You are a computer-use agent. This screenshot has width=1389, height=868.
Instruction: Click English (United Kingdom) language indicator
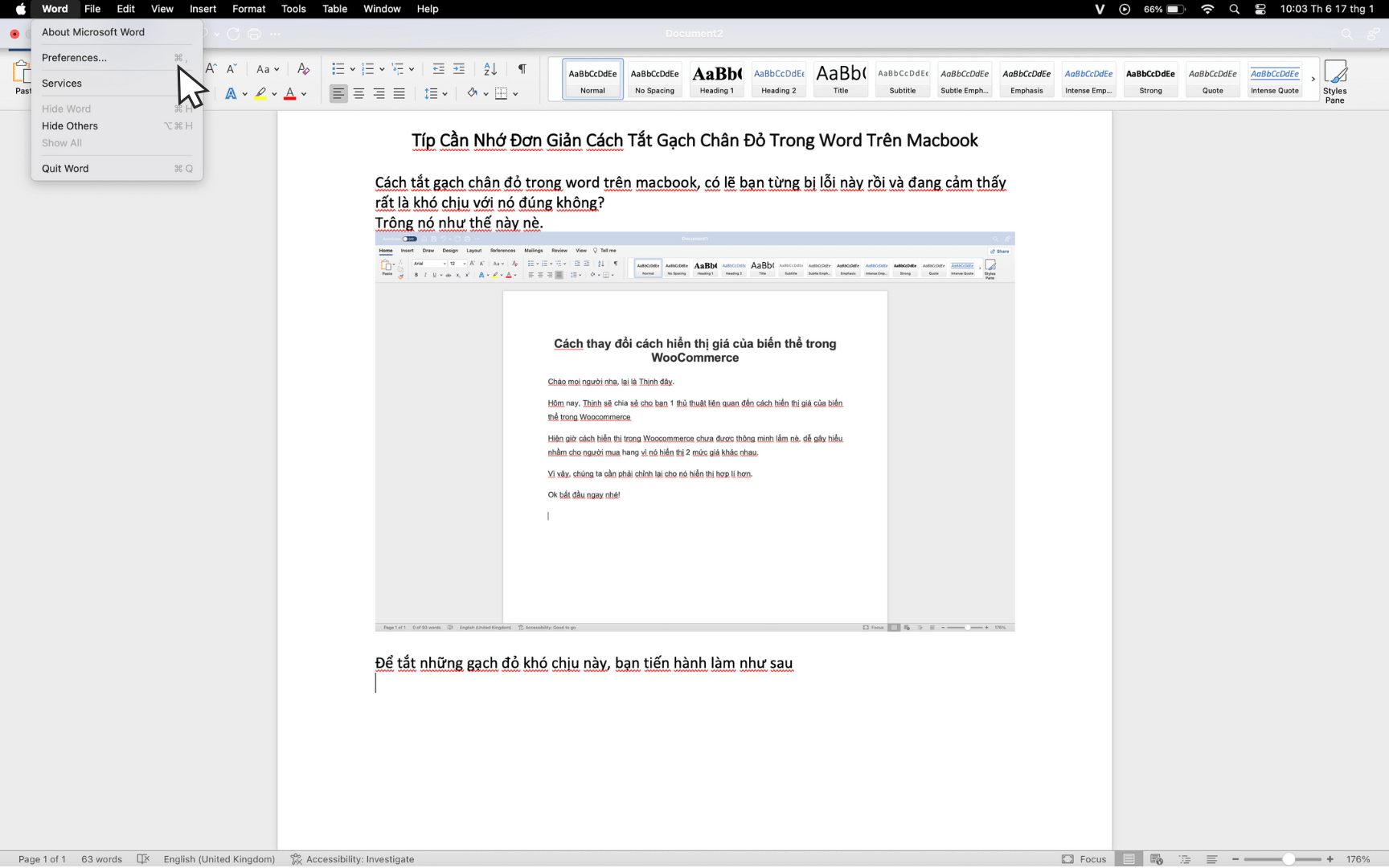tap(219, 859)
